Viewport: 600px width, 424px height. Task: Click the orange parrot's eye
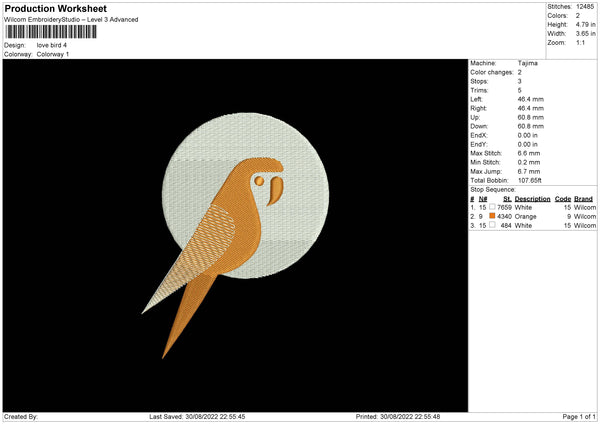260,183
